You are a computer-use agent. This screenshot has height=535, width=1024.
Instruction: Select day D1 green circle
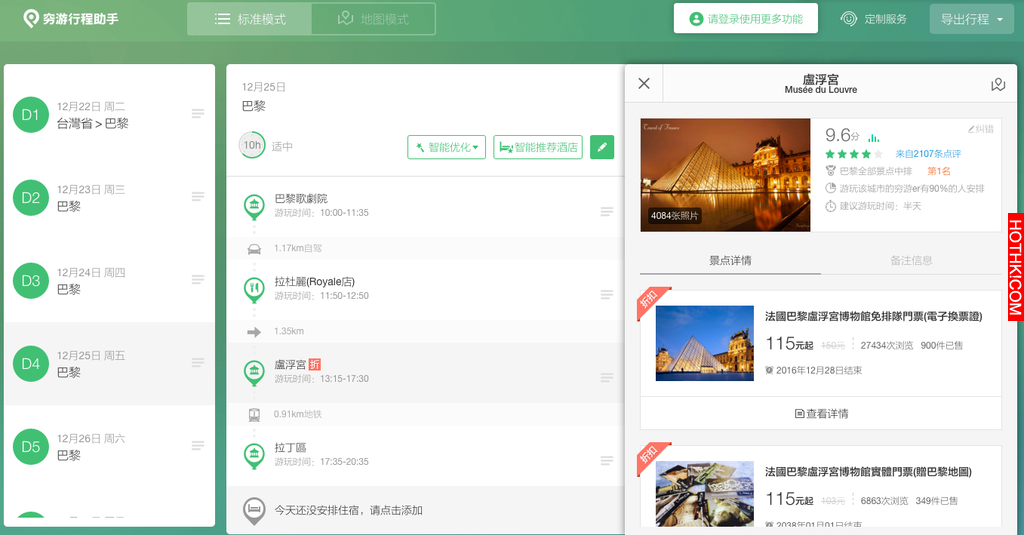pos(31,115)
